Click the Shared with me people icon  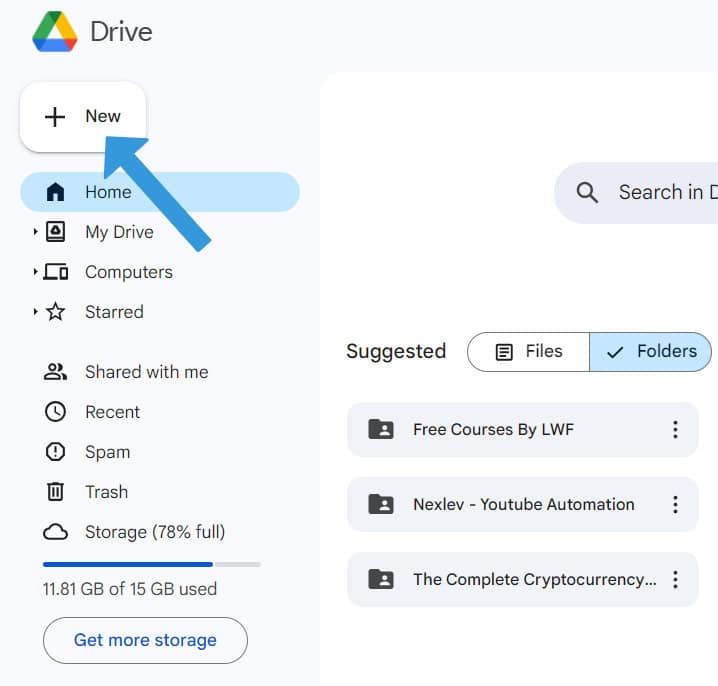coord(55,372)
